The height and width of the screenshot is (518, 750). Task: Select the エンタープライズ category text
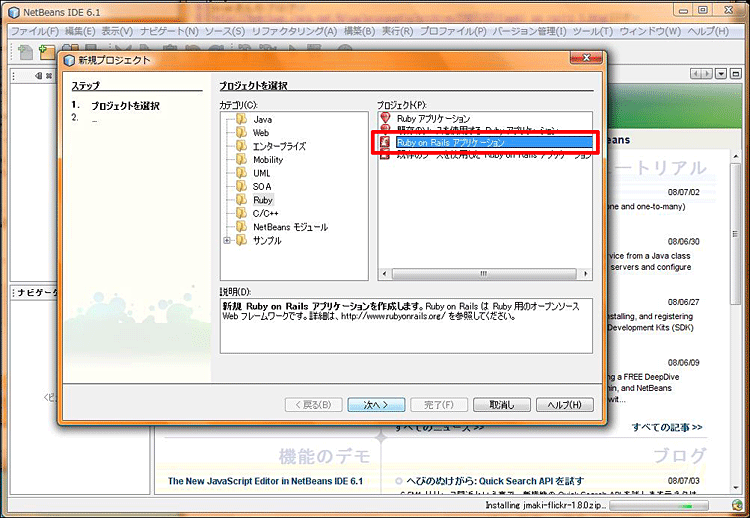[279, 146]
